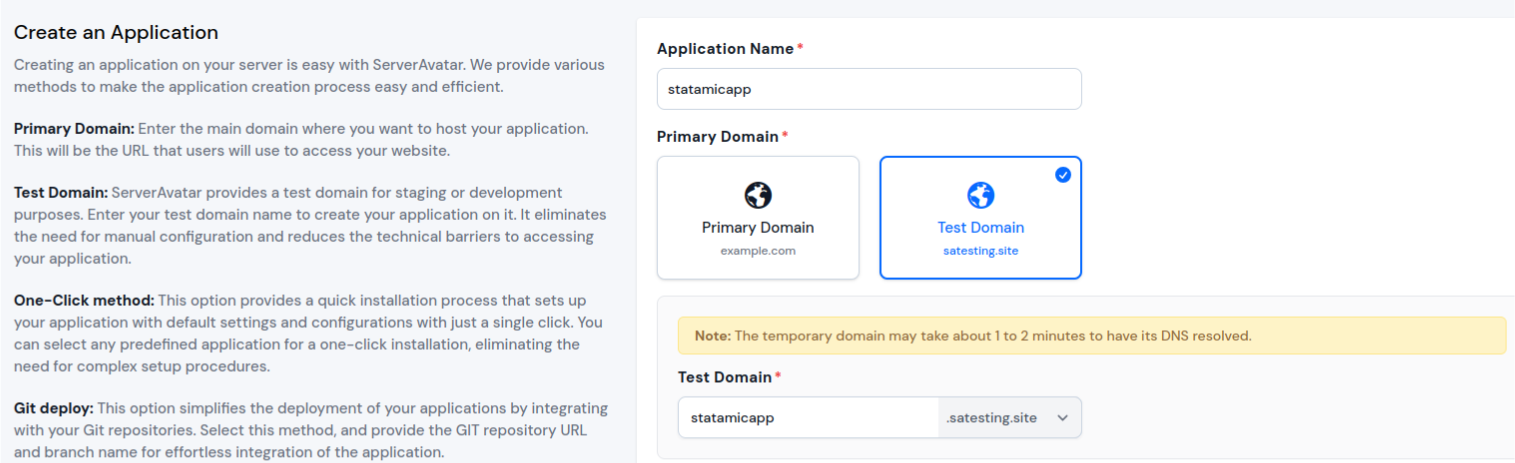Click the Create an Application heading
1515x463 pixels.
[x=116, y=33]
